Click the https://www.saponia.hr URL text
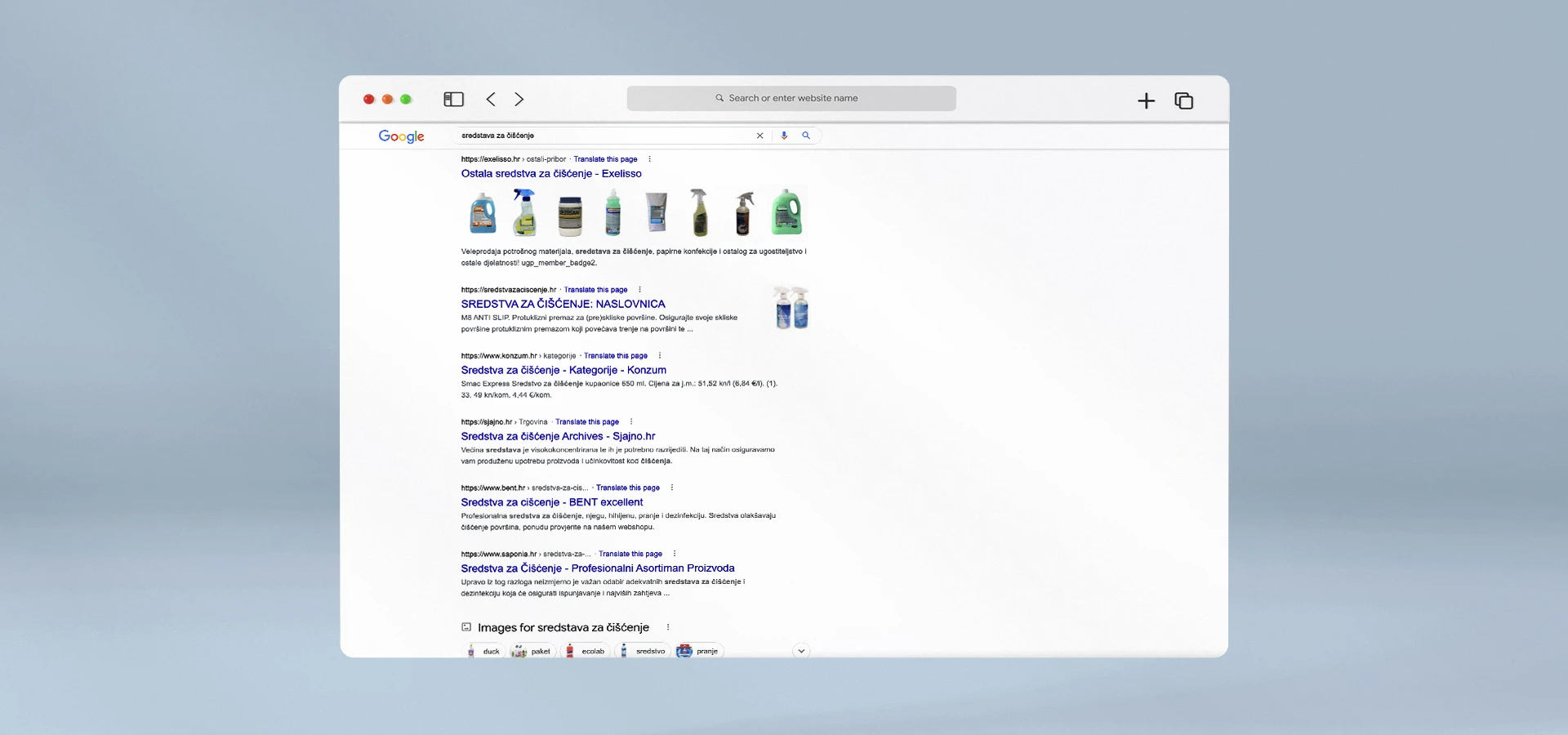 click(499, 554)
